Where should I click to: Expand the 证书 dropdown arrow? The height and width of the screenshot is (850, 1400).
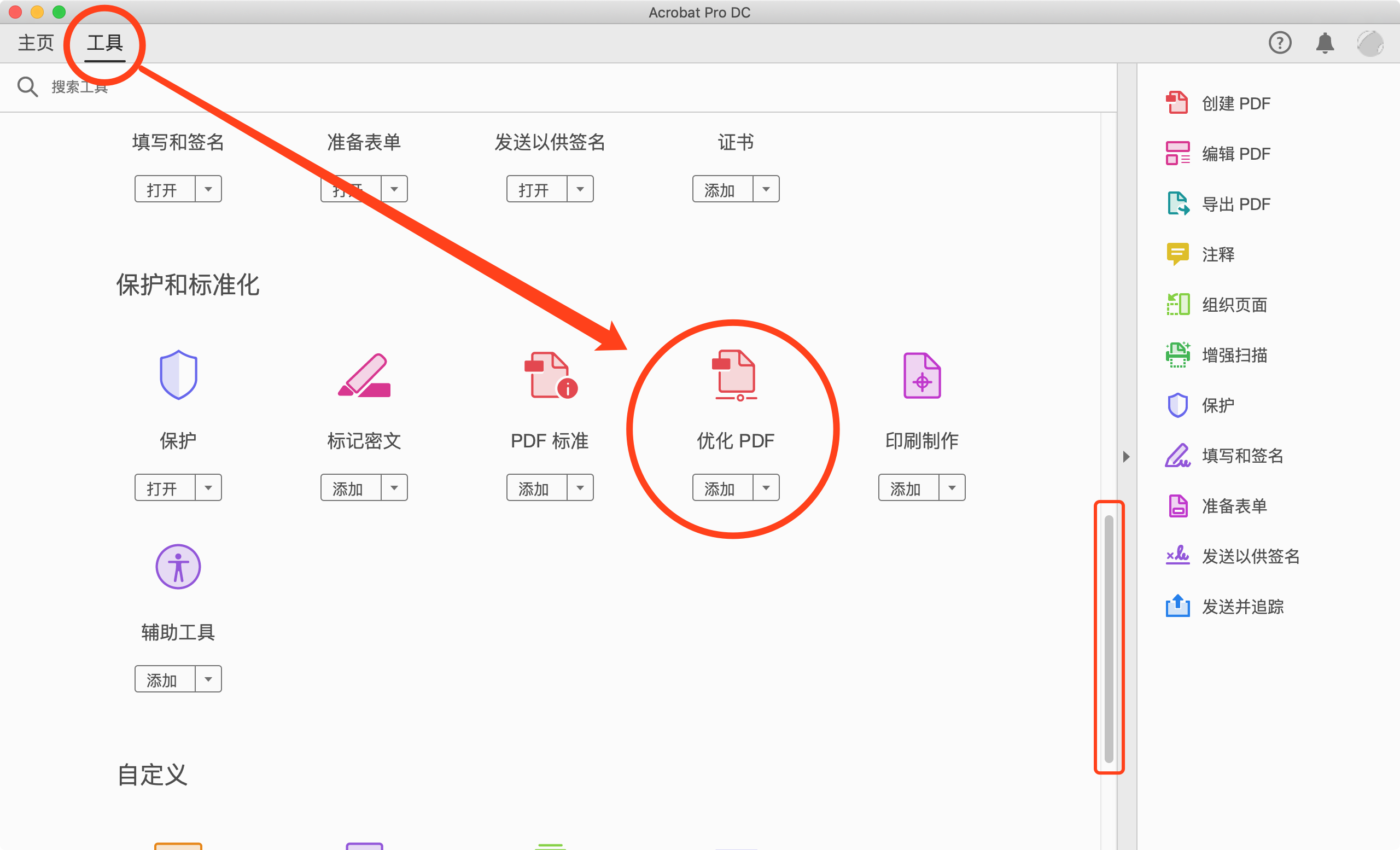[x=767, y=189]
